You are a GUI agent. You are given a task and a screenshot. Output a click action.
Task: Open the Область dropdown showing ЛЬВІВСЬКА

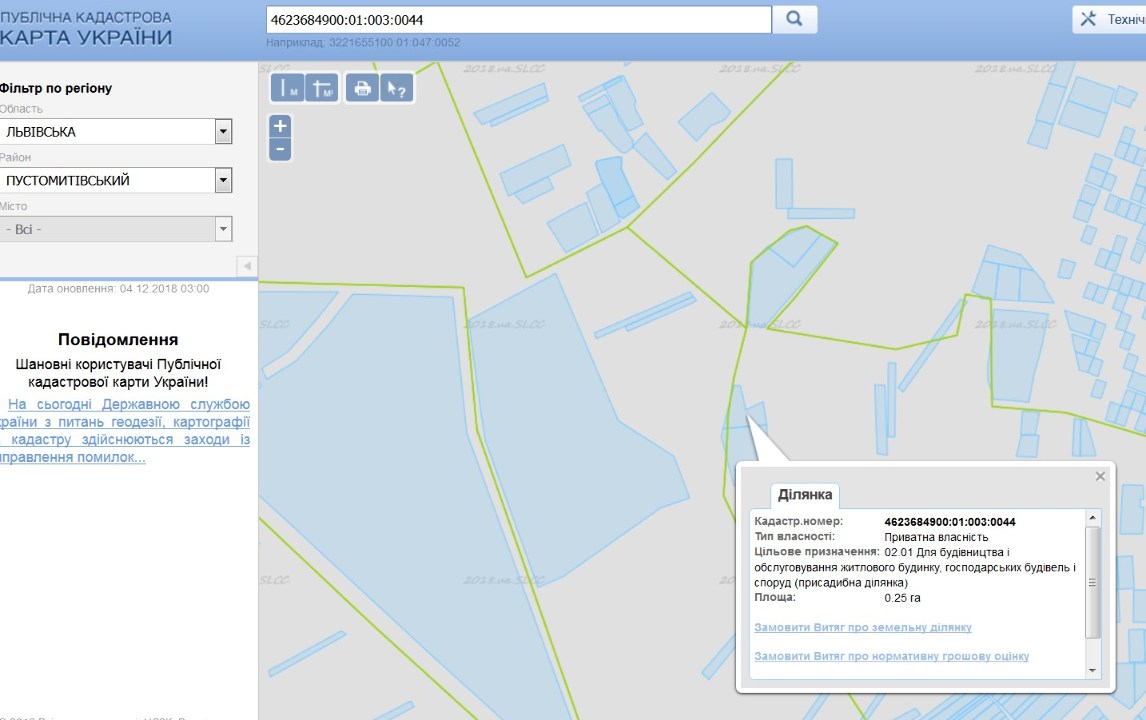116,132
